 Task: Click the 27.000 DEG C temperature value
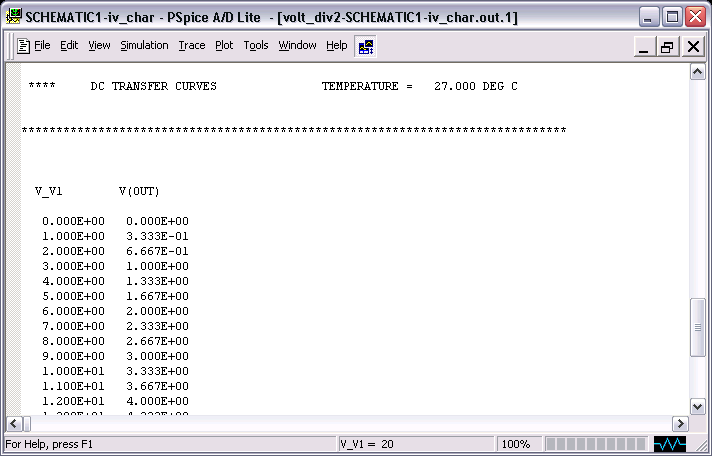(475, 86)
